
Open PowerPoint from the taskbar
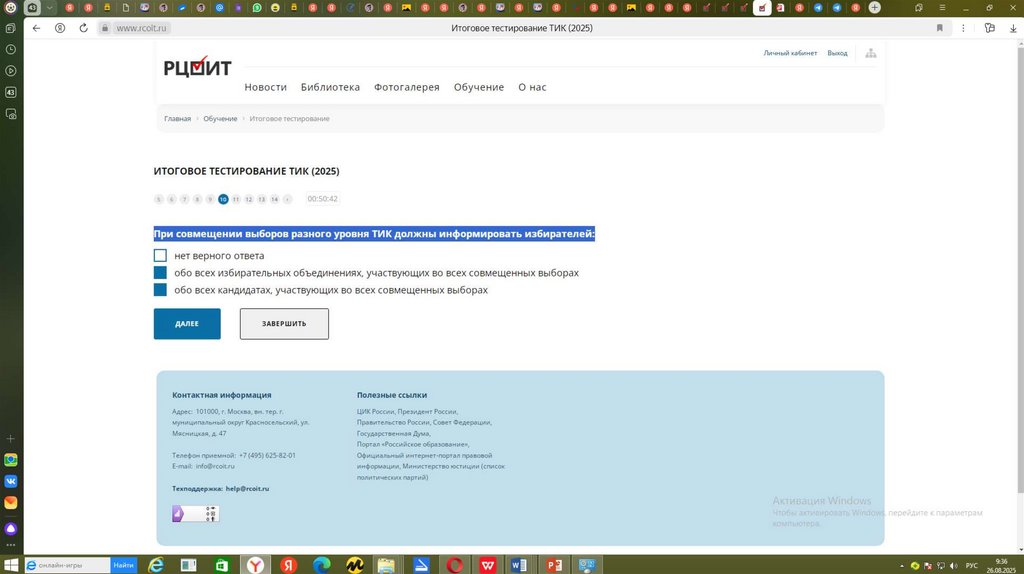tap(554, 565)
